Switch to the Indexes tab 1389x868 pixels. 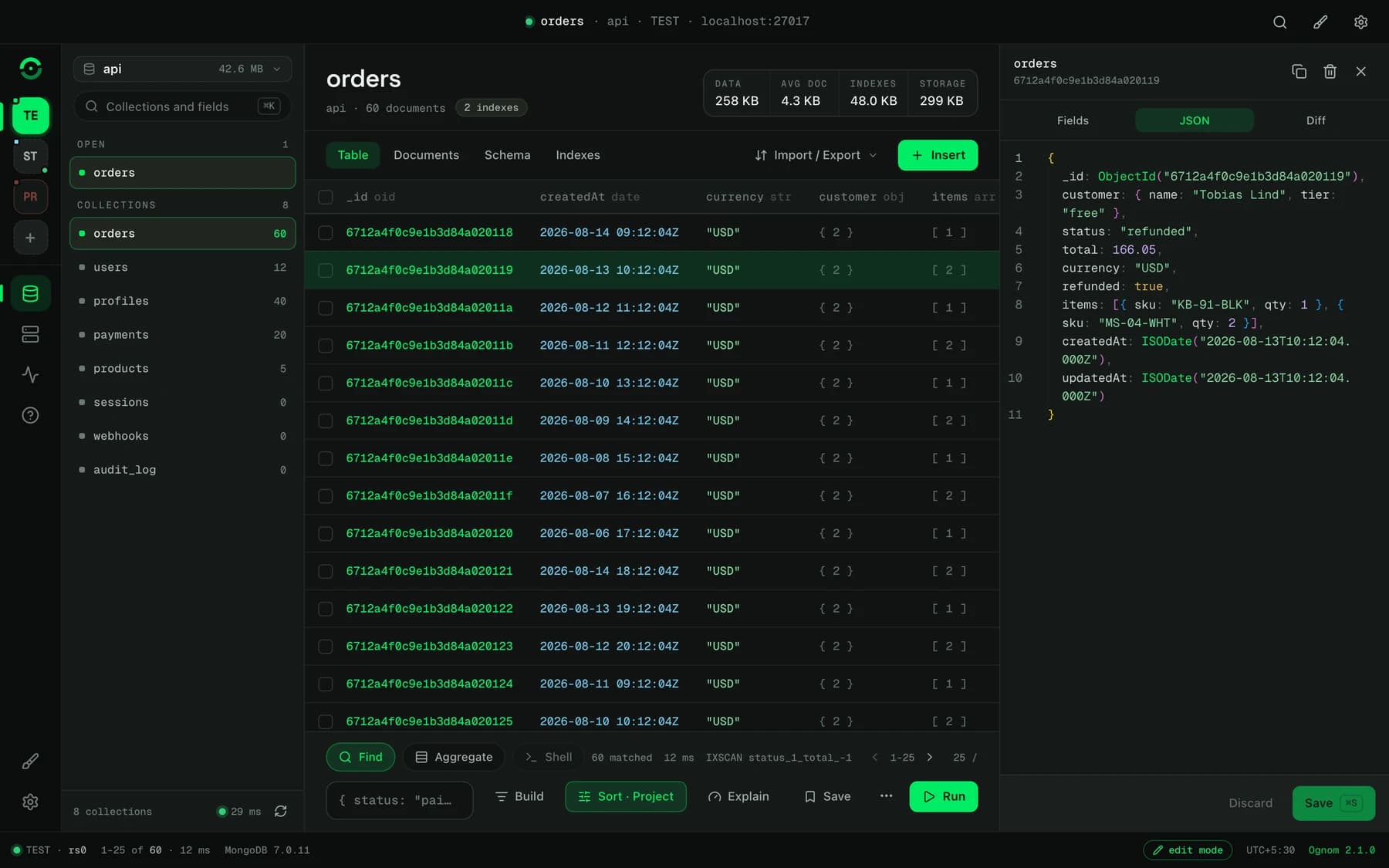tap(577, 155)
